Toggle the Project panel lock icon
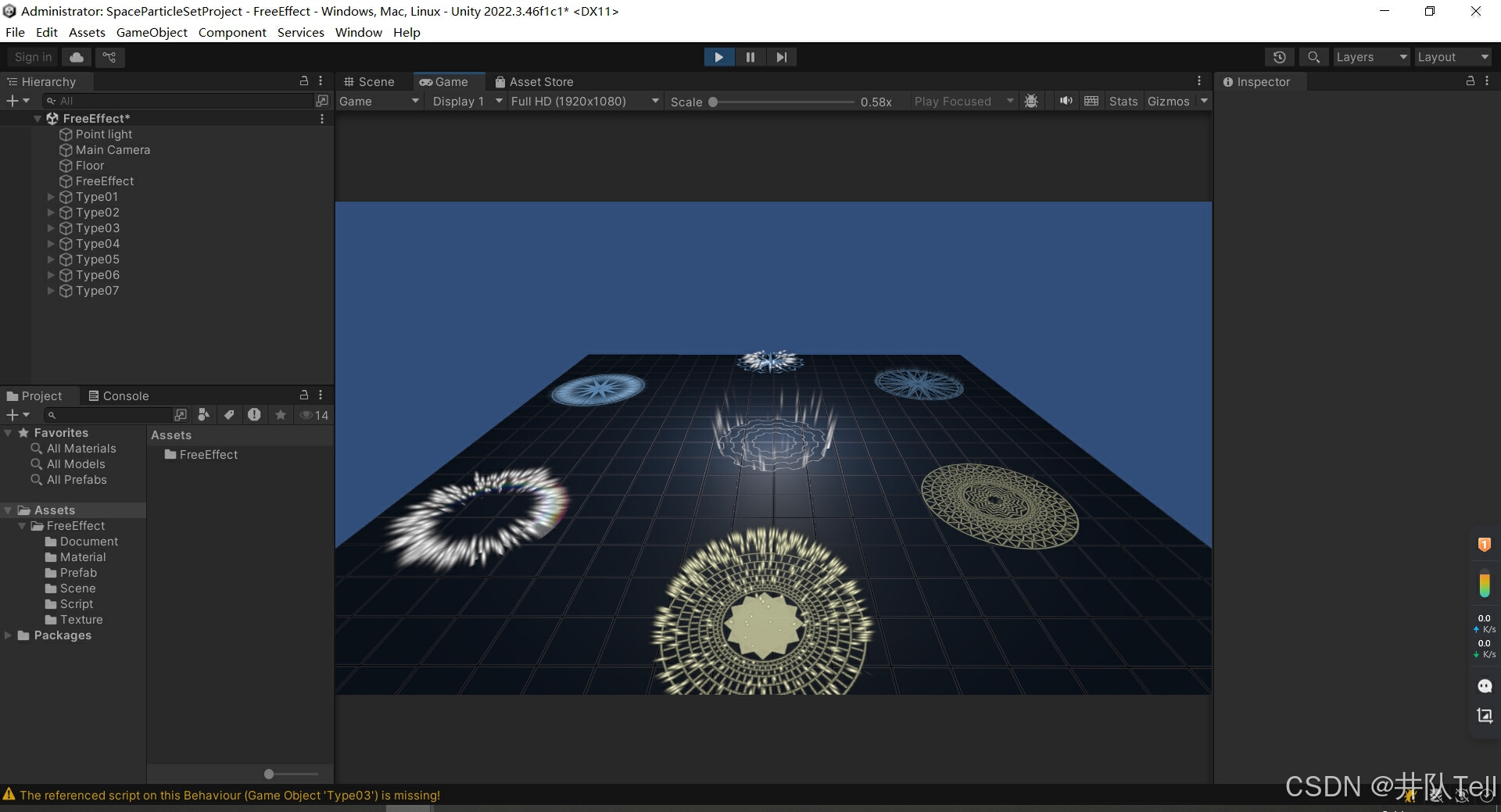Image resolution: width=1501 pixels, height=812 pixels. pyautogui.click(x=304, y=395)
